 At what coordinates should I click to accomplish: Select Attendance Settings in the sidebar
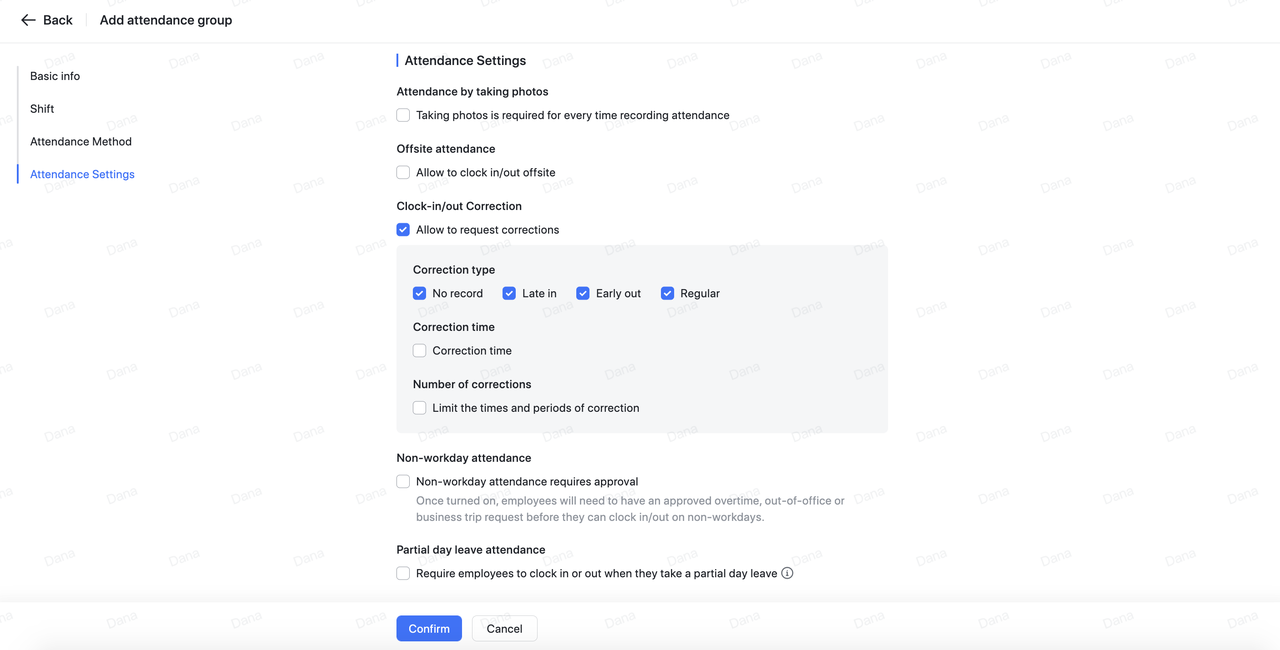click(x=82, y=174)
